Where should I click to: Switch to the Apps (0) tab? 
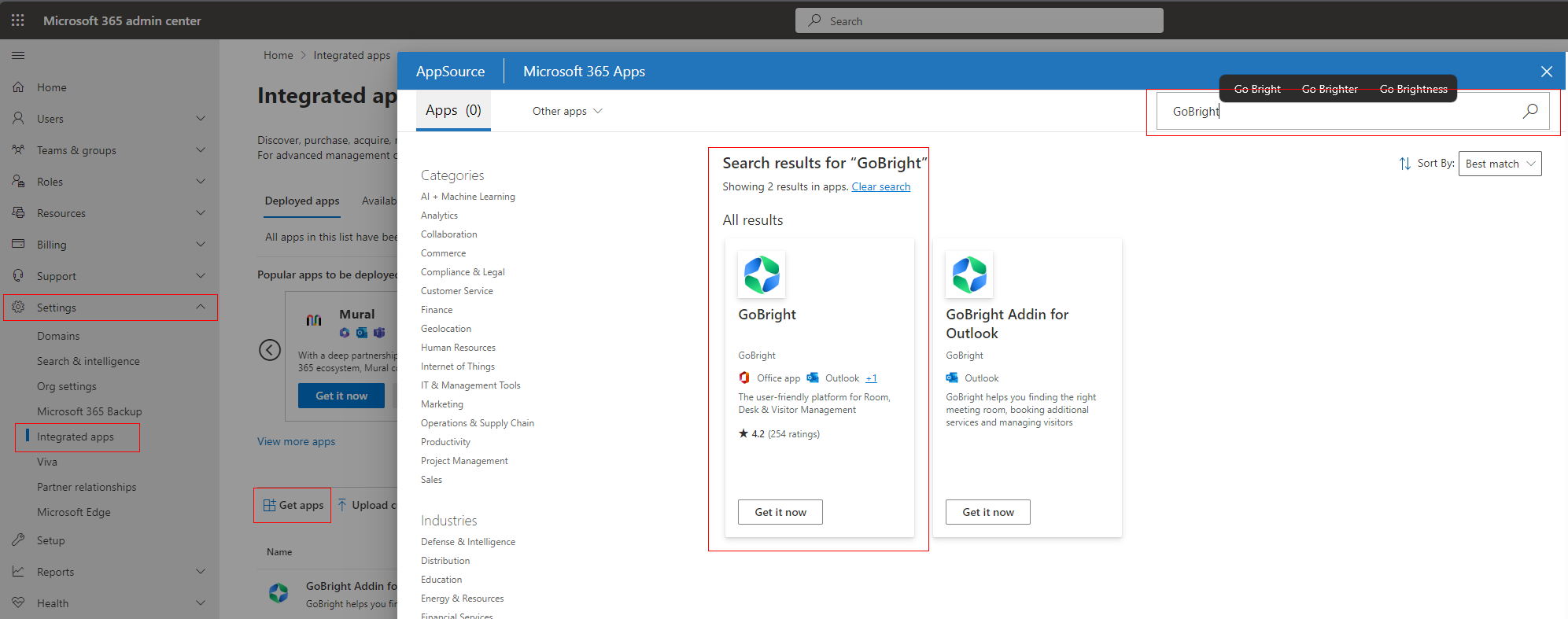pyautogui.click(x=453, y=111)
